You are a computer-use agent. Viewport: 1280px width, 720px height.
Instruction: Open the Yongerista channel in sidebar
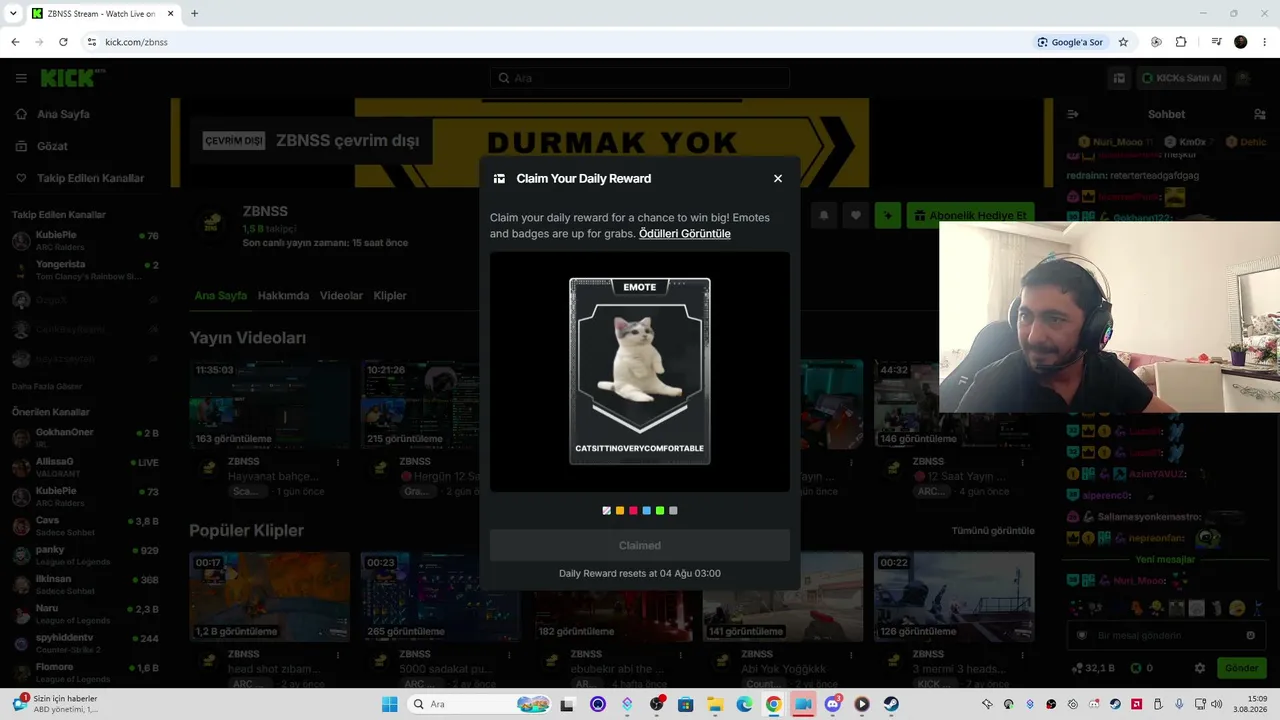(85, 270)
